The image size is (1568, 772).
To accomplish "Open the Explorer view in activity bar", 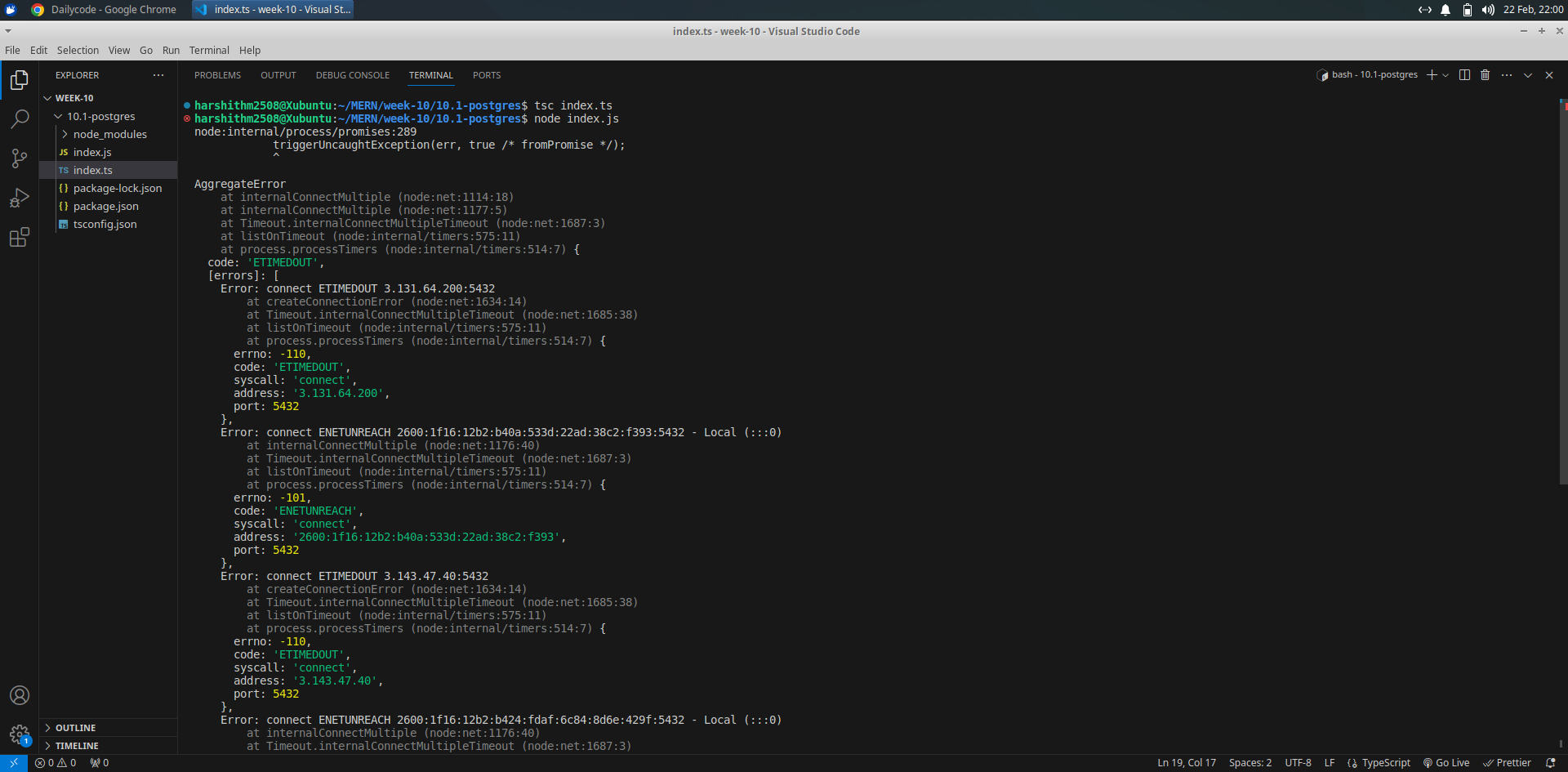I will 19,80.
